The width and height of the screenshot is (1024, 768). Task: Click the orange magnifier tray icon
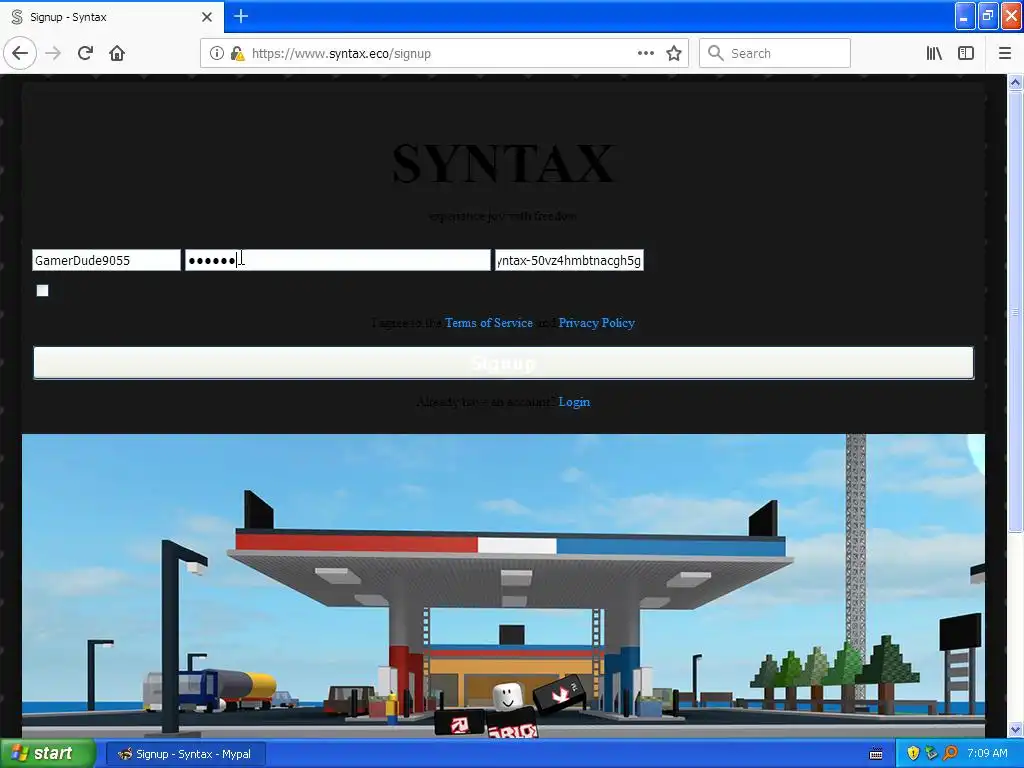pos(950,754)
